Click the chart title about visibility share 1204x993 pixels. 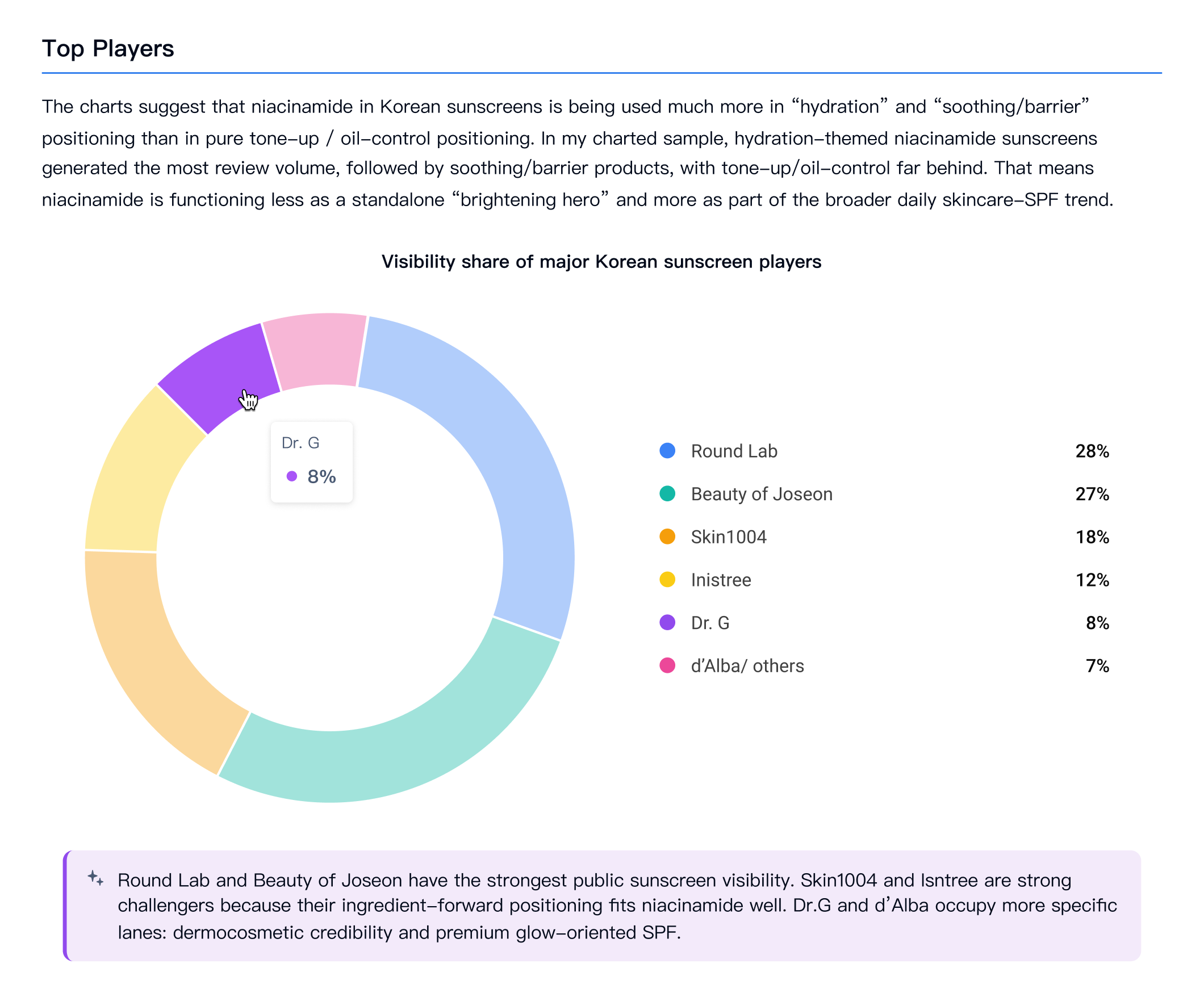[601, 261]
